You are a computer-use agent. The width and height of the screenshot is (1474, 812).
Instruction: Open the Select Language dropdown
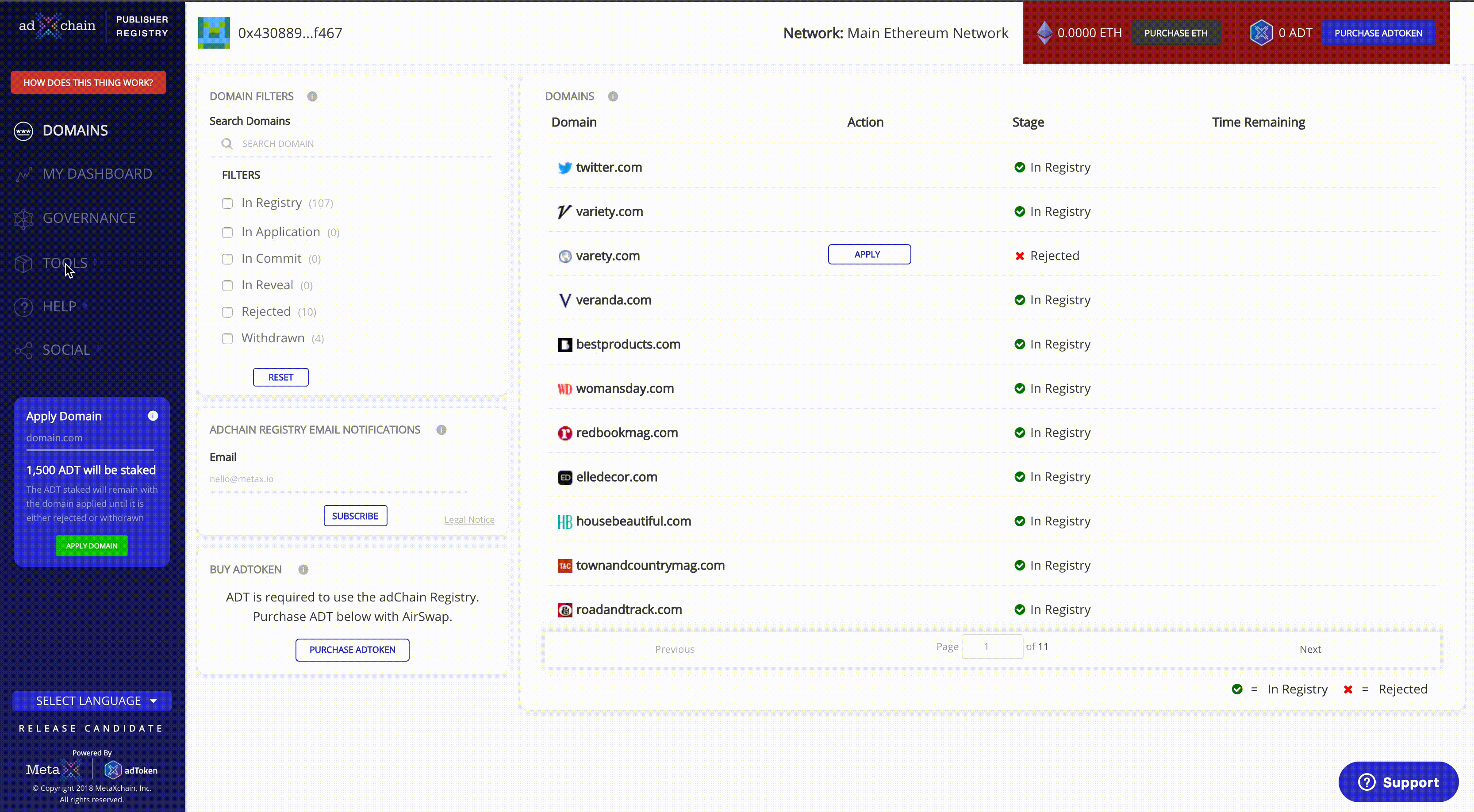(92, 701)
